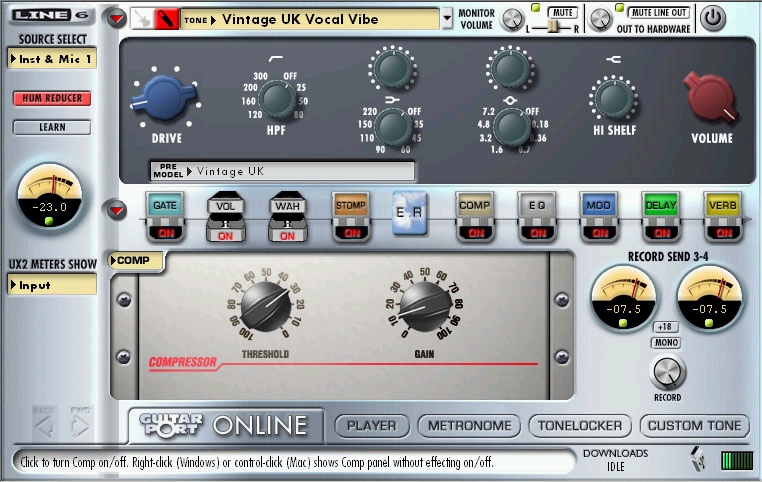Viewport: 762px width, 482px height.
Task: Click the Learn button
Action: (52, 127)
